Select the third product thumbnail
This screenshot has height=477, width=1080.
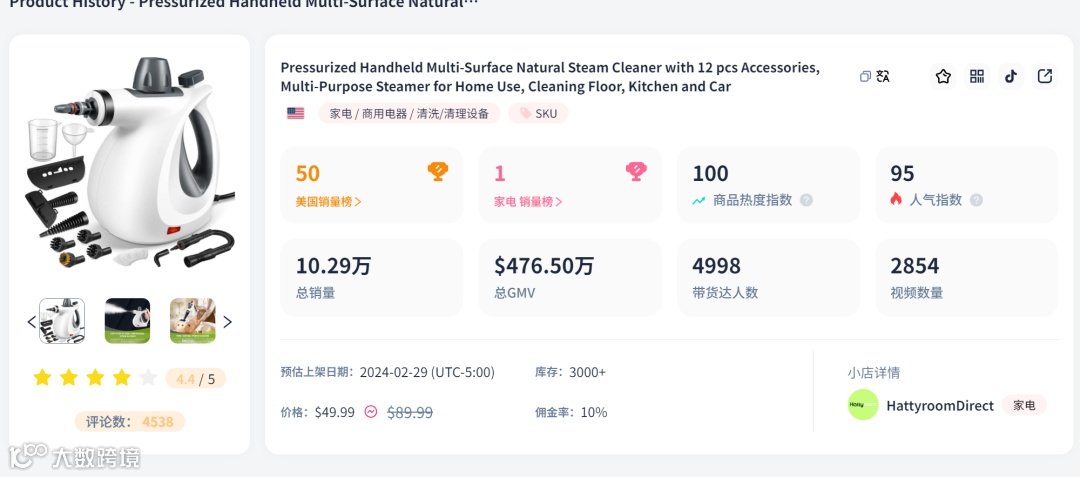click(192, 321)
